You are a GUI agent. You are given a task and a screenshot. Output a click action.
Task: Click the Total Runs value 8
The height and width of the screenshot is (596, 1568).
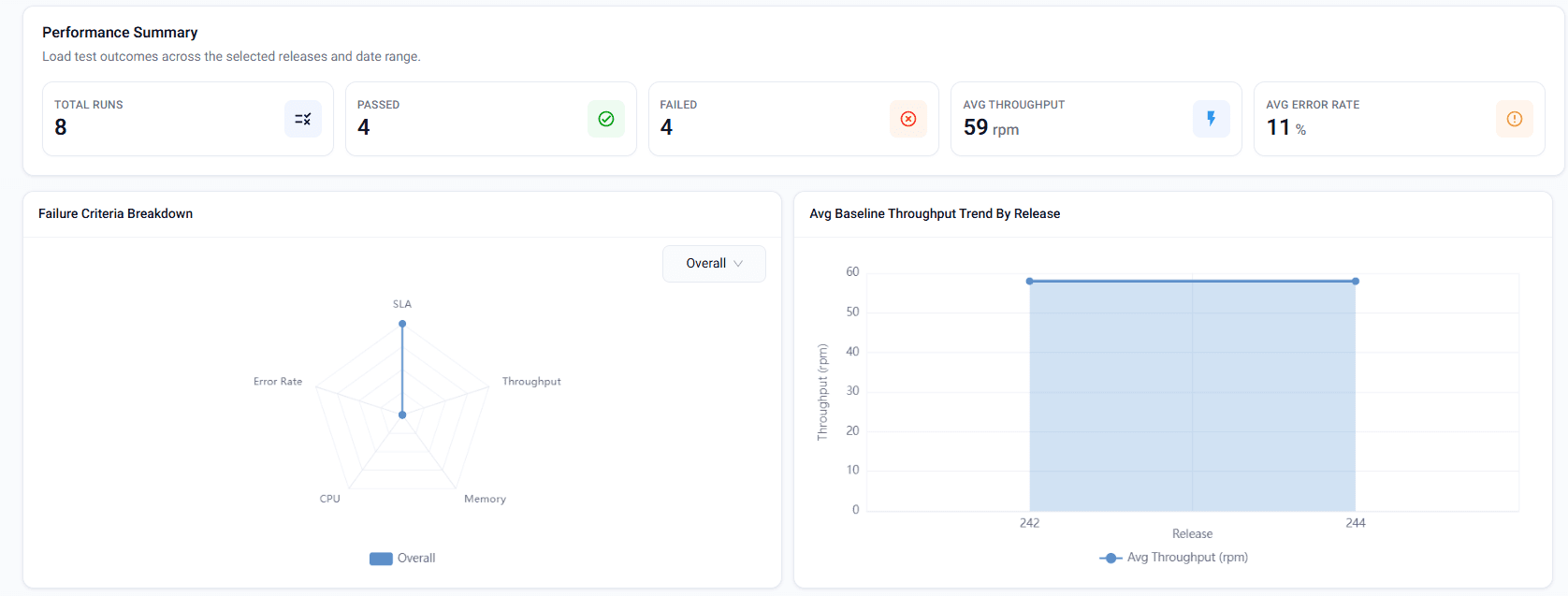pyautogui.click(x=61, y=127)
